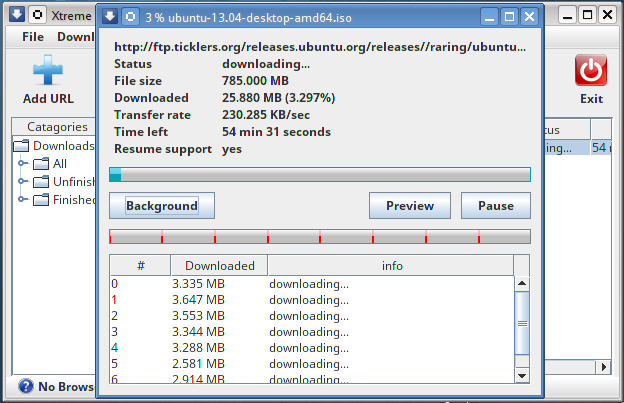
Task: Open the File menu
Action: (33, 37)
